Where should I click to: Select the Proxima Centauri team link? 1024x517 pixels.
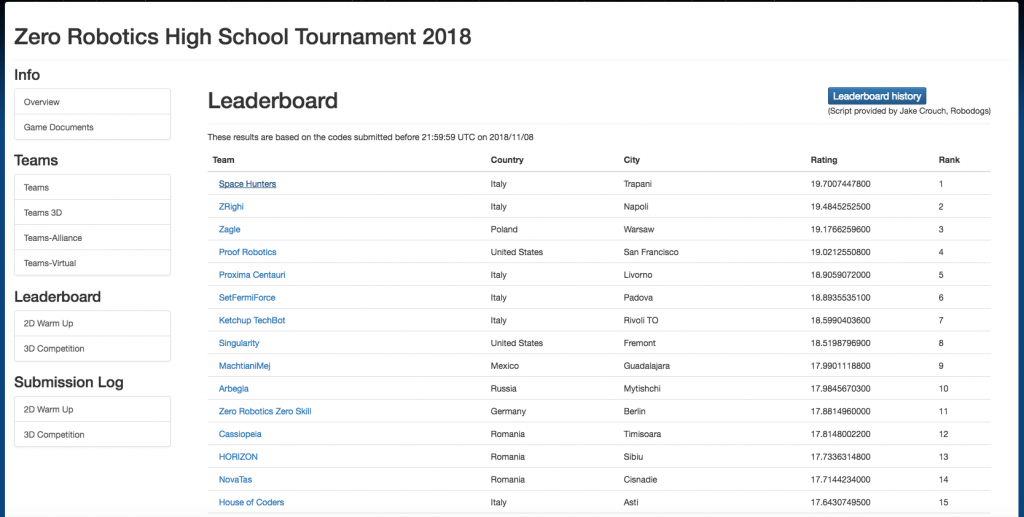click(x=250, y=274)
